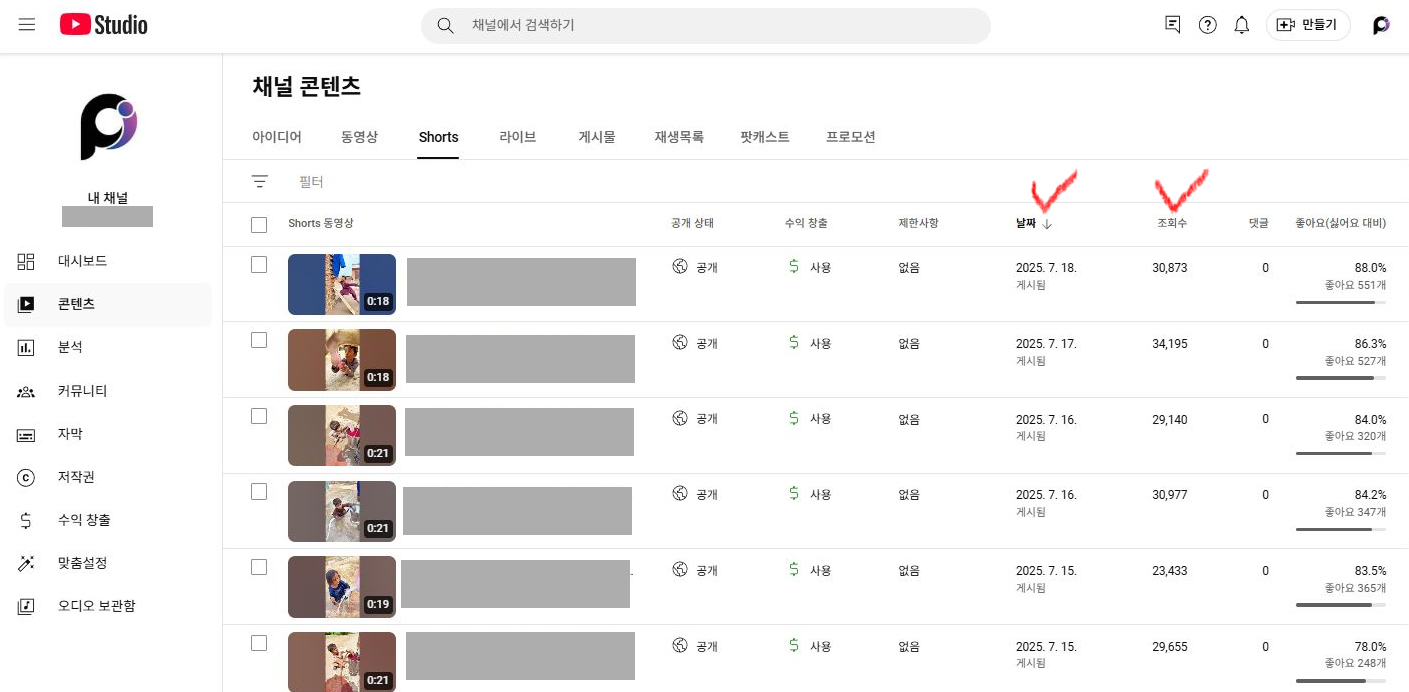Sort the list by 조회수 column
The height and width of the screenshot is (692, 1409).
[1172, 224]
